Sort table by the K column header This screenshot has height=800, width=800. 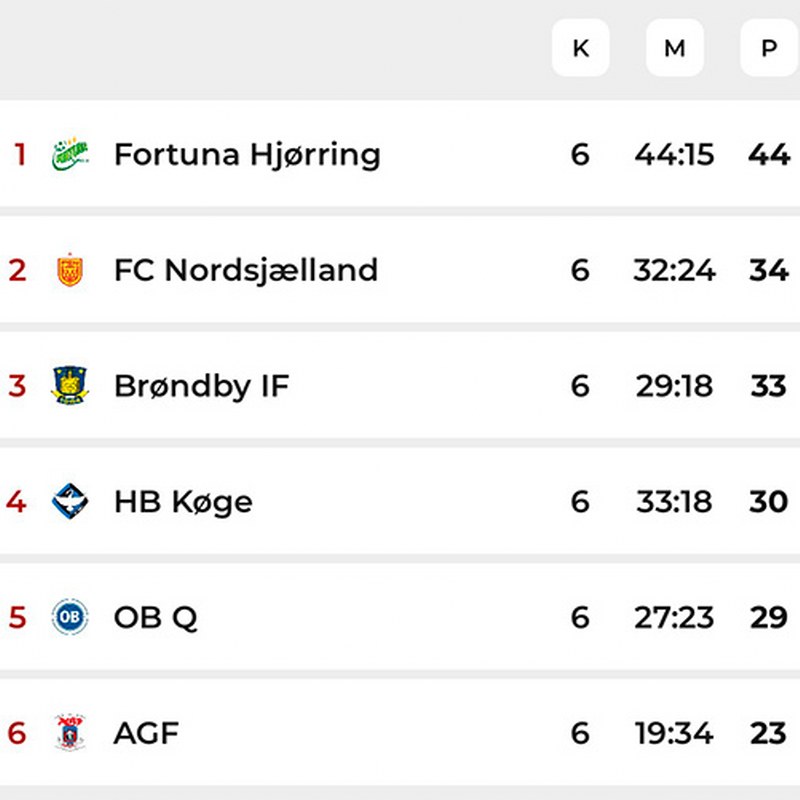[x=580, y=48]
